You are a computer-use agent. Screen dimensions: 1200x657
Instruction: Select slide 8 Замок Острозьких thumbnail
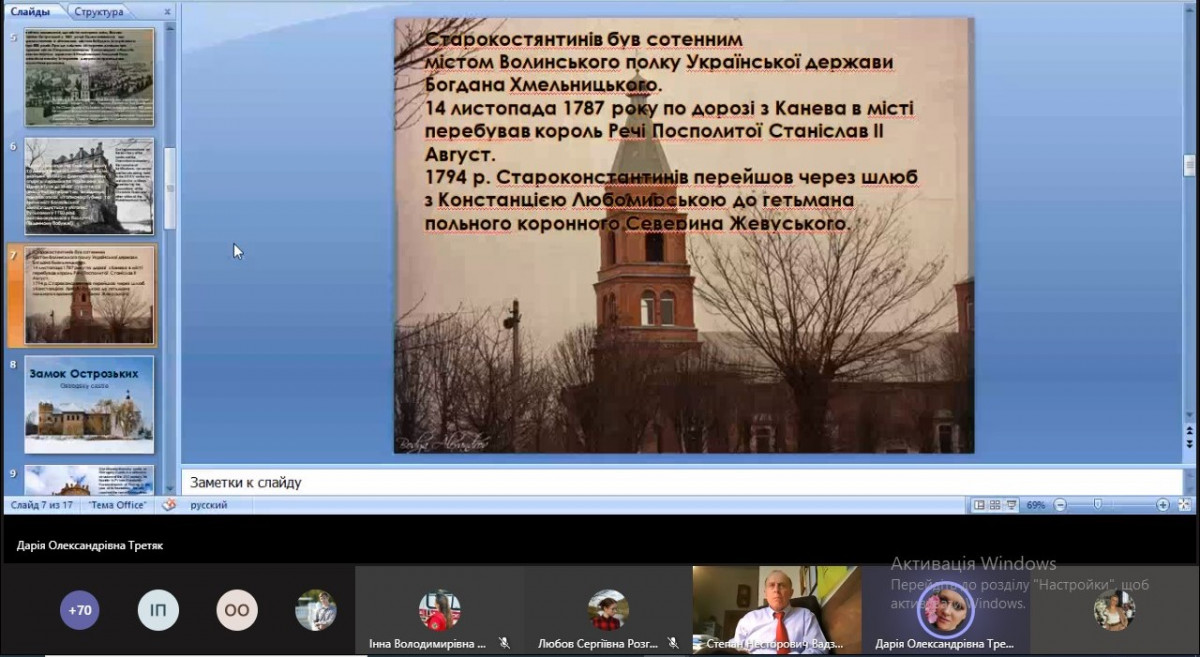coord(90,404)
